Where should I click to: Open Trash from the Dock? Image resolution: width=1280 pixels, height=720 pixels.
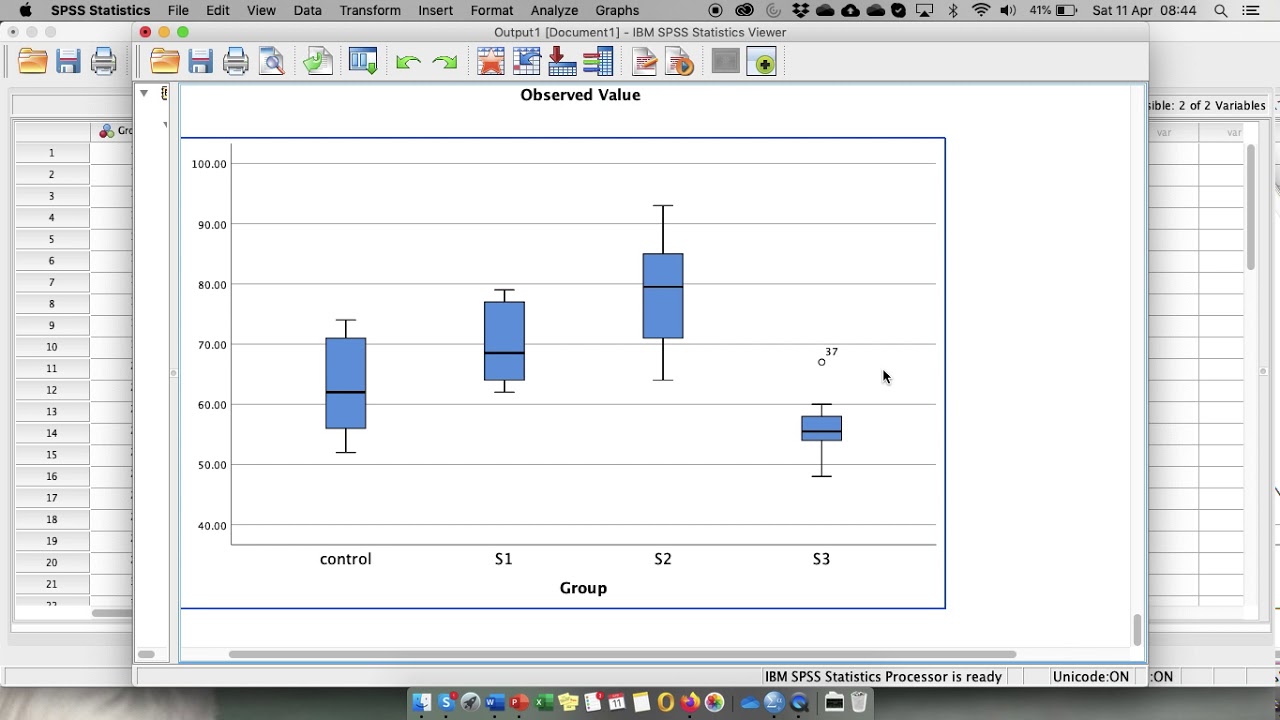pyautogui.click(x=858, y=703)
